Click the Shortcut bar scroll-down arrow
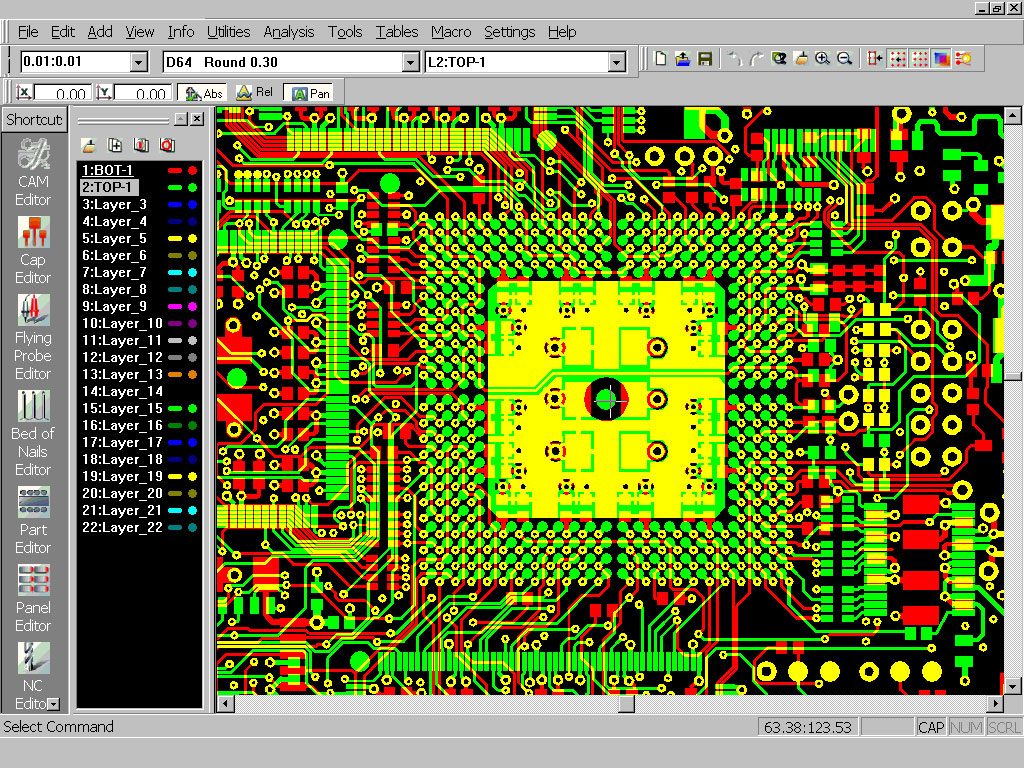1024x768 pixels. [54, 704]
